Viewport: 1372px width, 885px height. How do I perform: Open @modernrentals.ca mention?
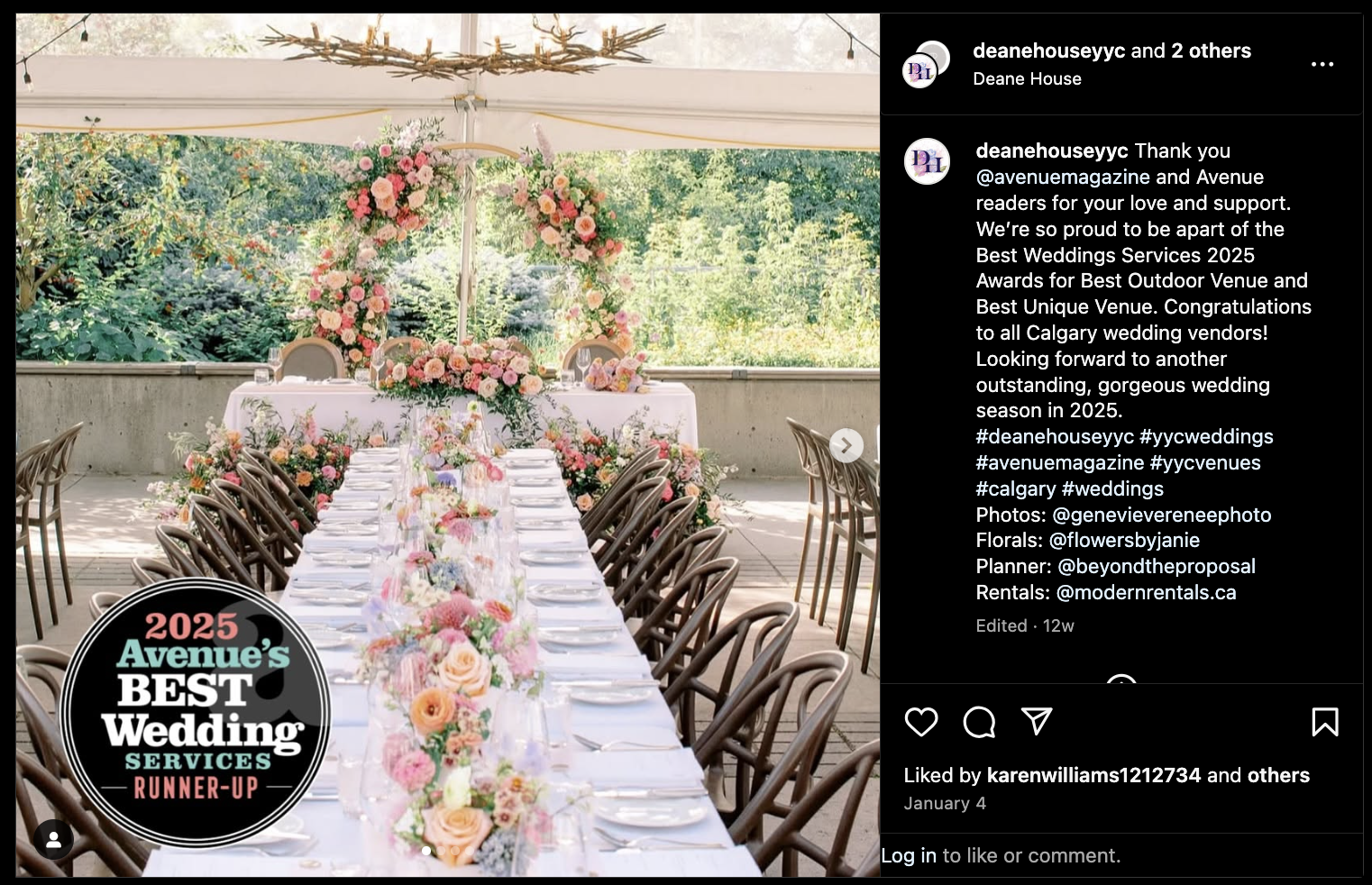1146,592
